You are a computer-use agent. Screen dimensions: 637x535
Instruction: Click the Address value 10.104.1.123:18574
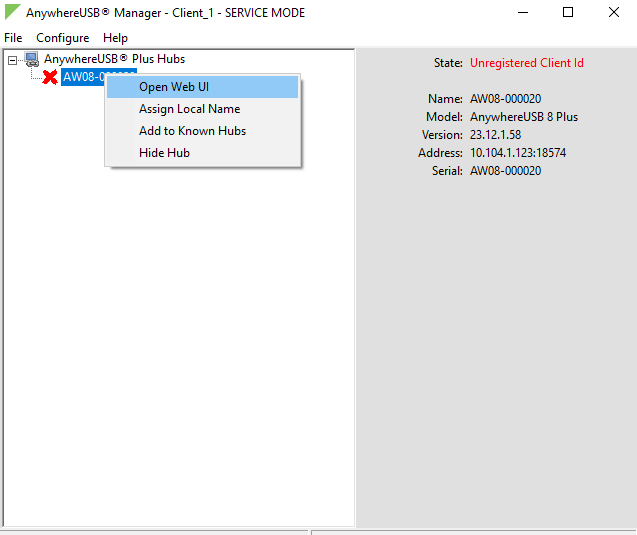coord(518,153)
